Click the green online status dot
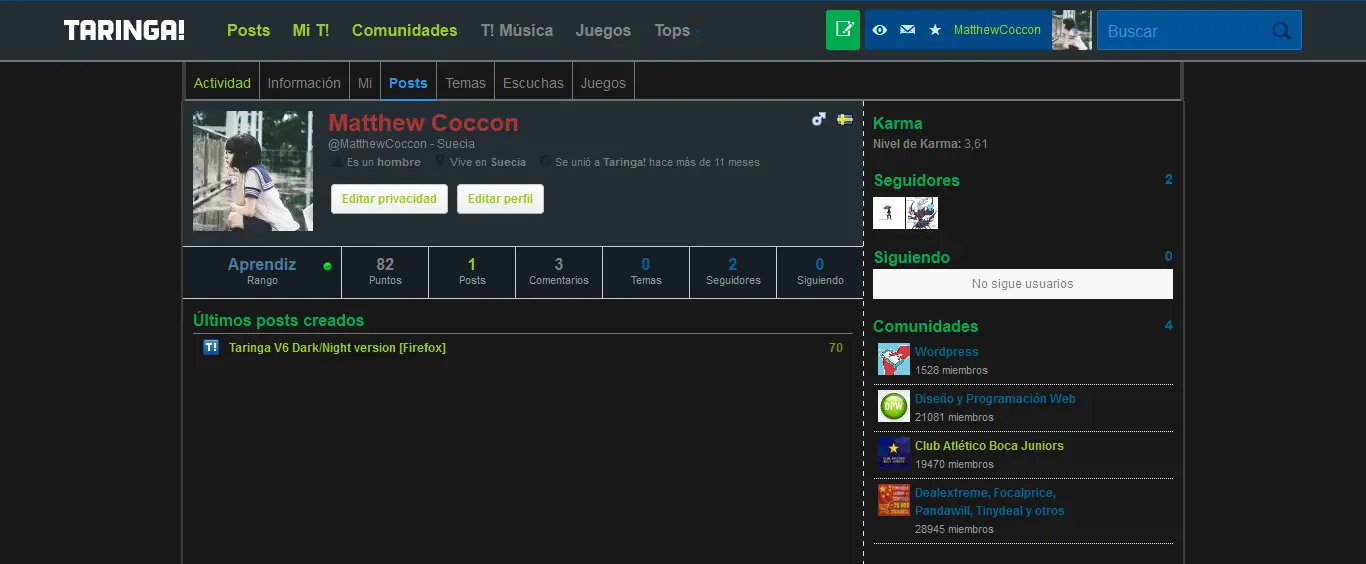Viewport: 1366px width, 564px height. [327, 266]
